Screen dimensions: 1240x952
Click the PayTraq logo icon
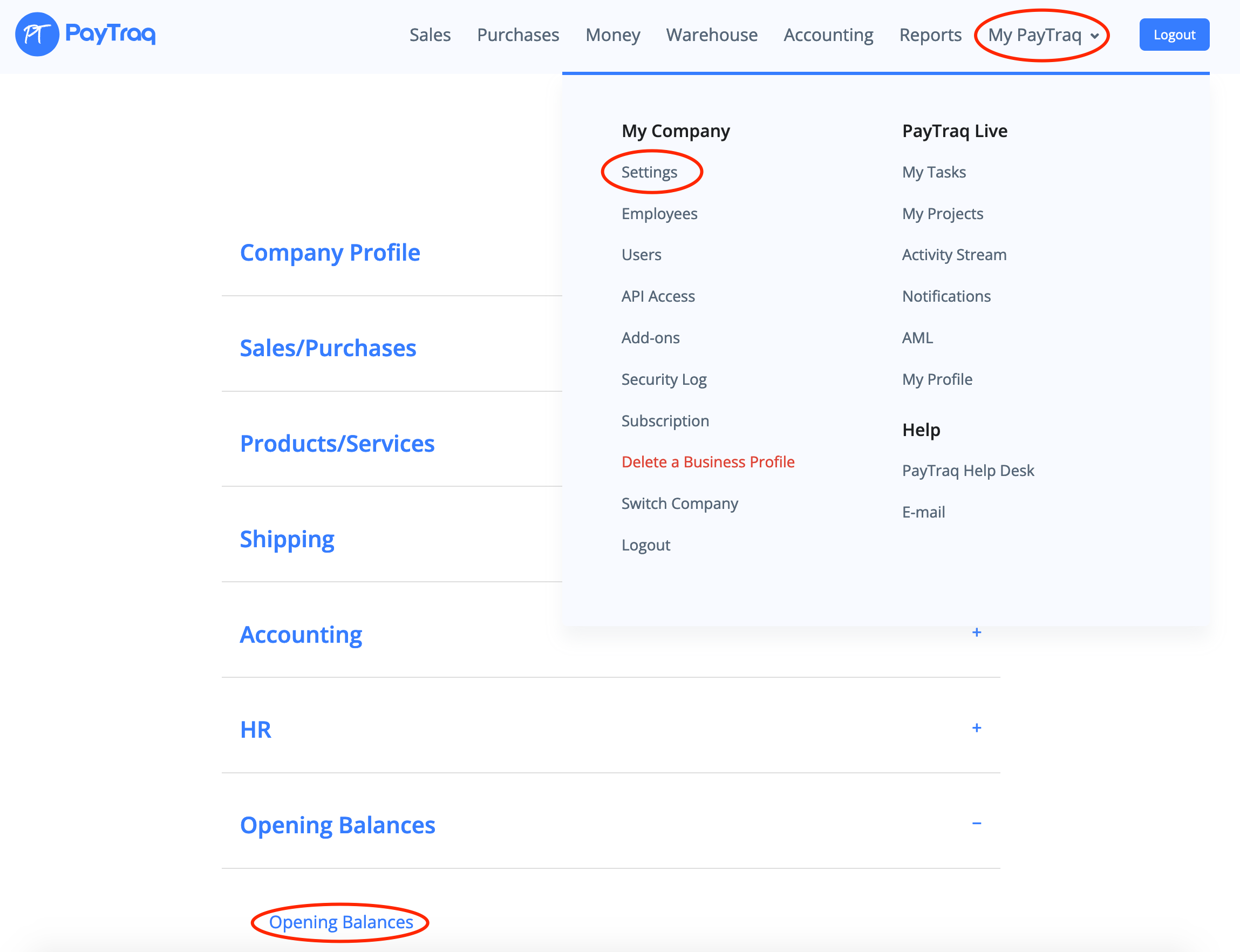37,35
